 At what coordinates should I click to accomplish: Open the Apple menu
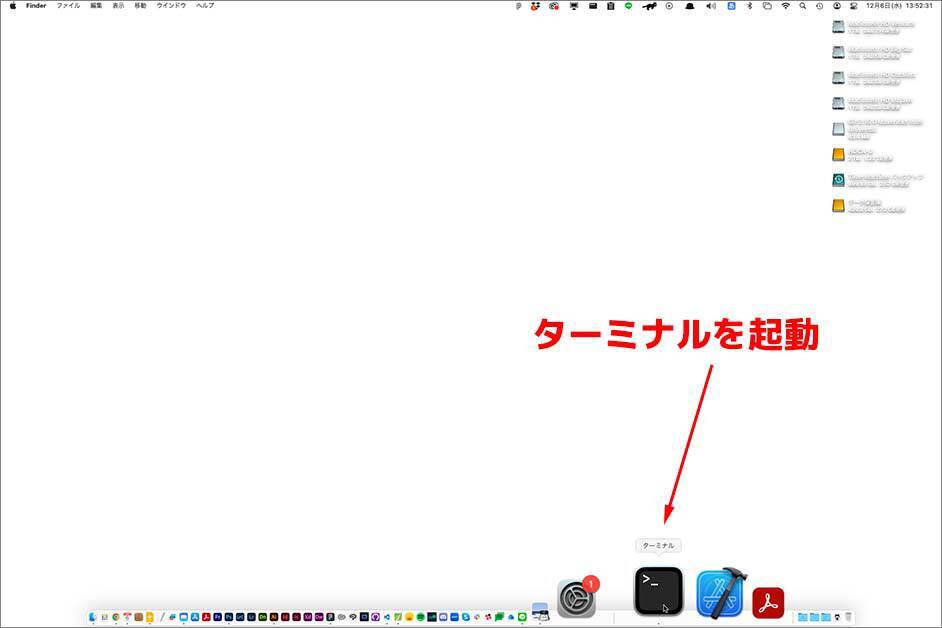pos(13,5)
